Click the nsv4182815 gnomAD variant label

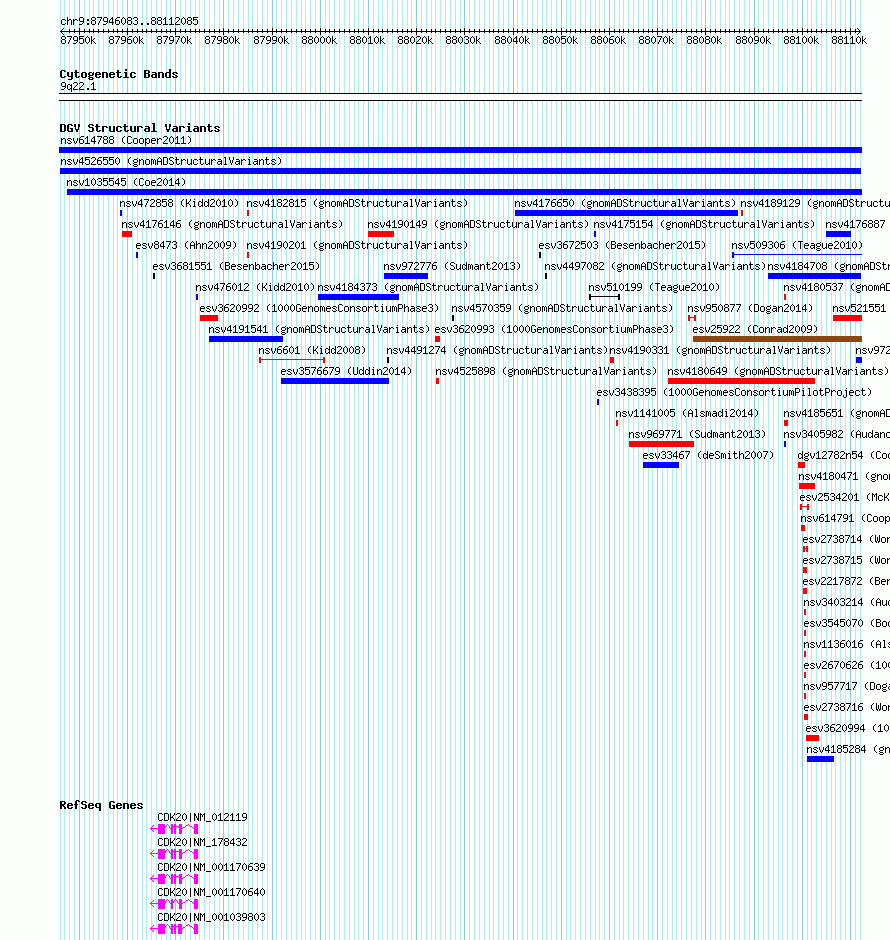click(357, 203)
